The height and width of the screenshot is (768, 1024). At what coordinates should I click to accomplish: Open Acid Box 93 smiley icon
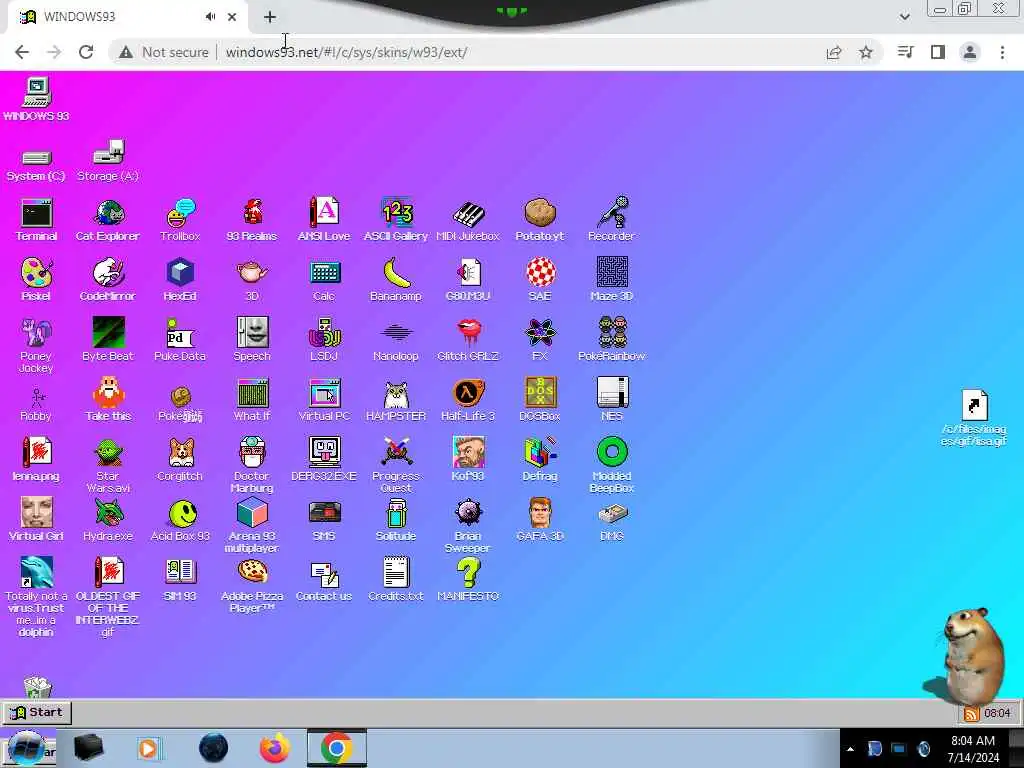tap(183, 513)
